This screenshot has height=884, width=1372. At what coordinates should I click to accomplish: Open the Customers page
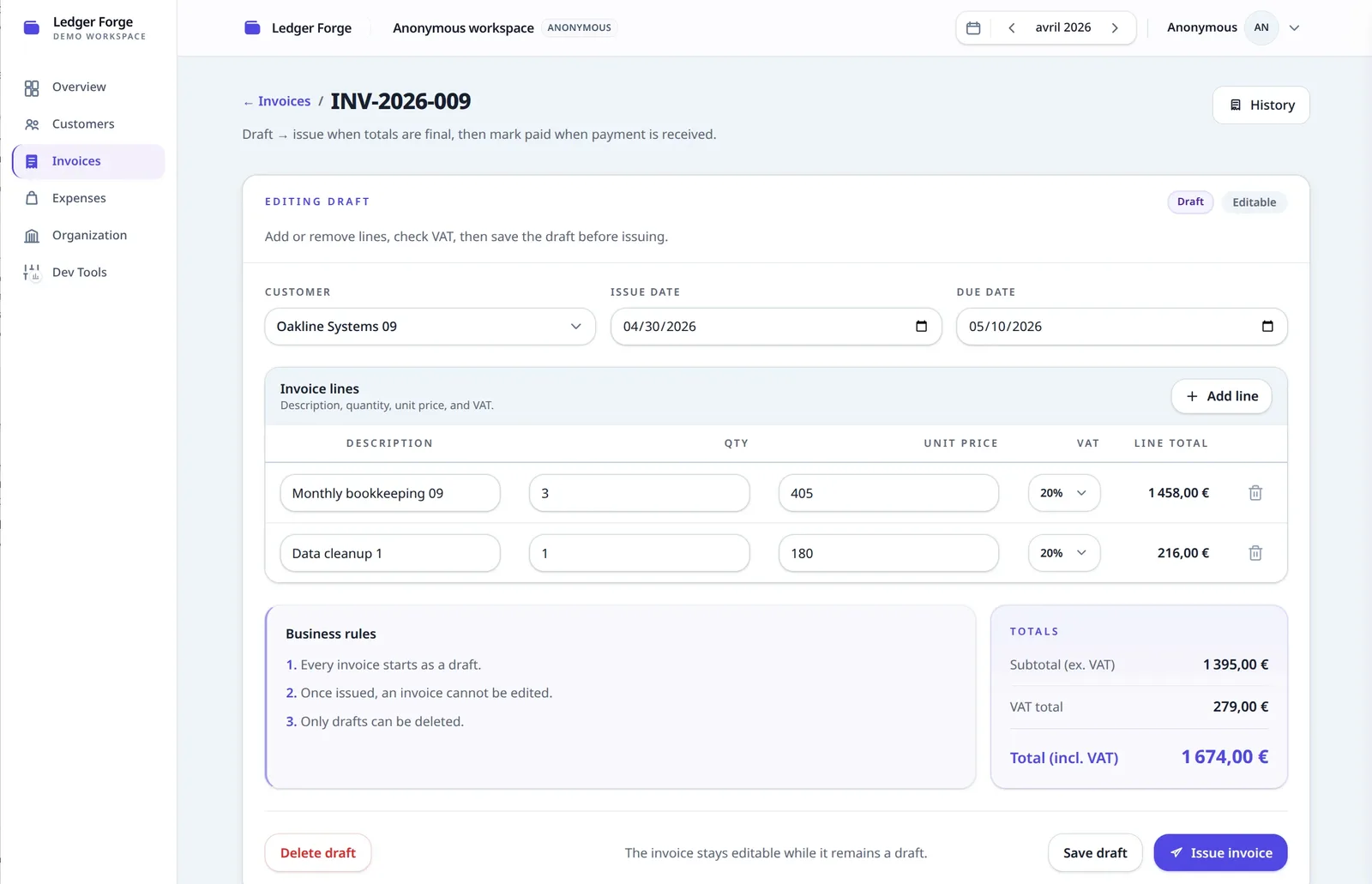click(x=88, y=124)
